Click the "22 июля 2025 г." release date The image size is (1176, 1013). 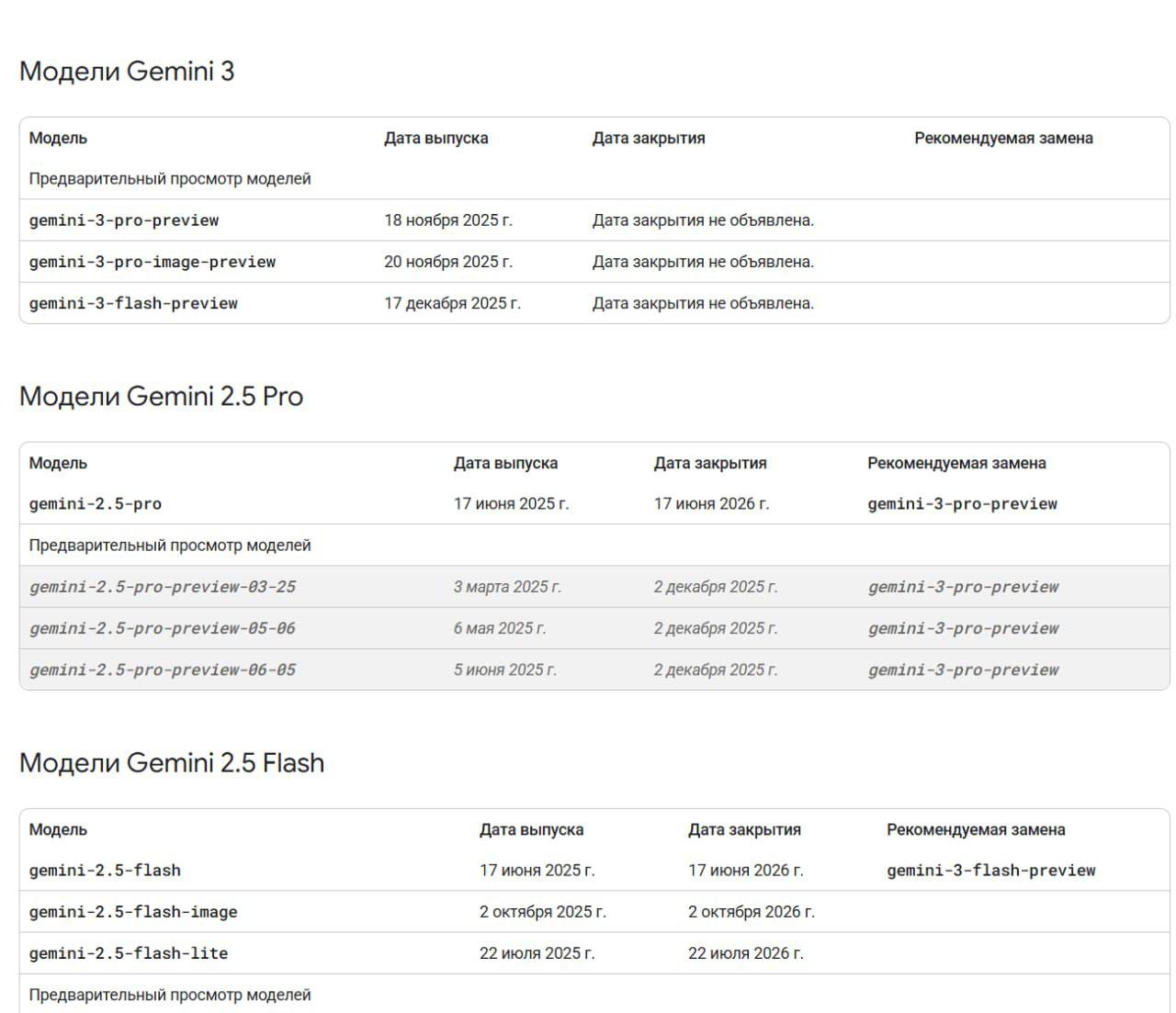[537, 953]
